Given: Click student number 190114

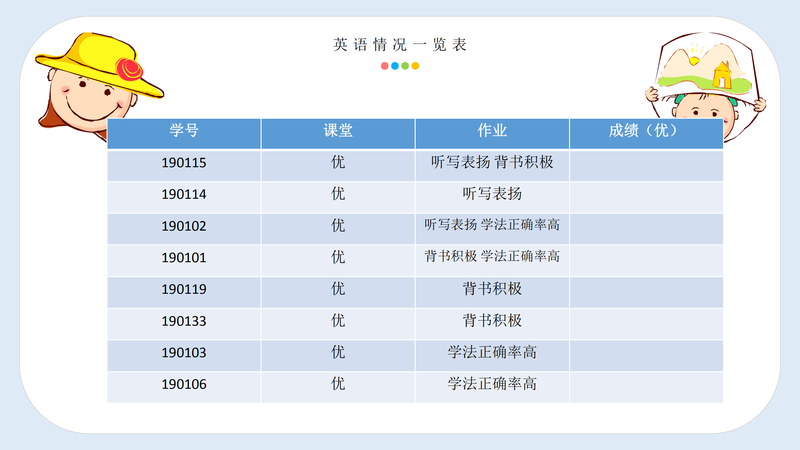Looking at the screenshot, I should point(184,194).
